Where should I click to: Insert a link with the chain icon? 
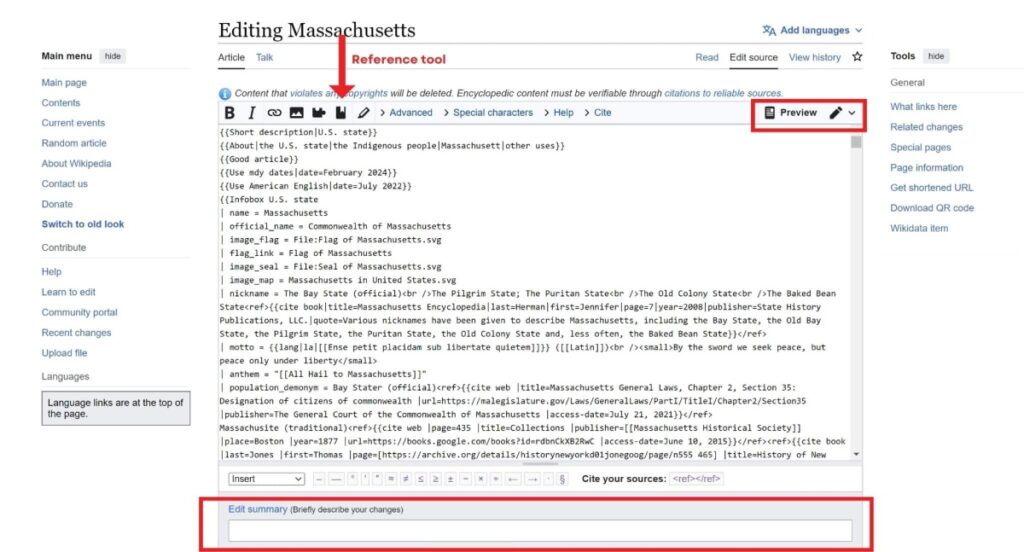coord(274,113)
